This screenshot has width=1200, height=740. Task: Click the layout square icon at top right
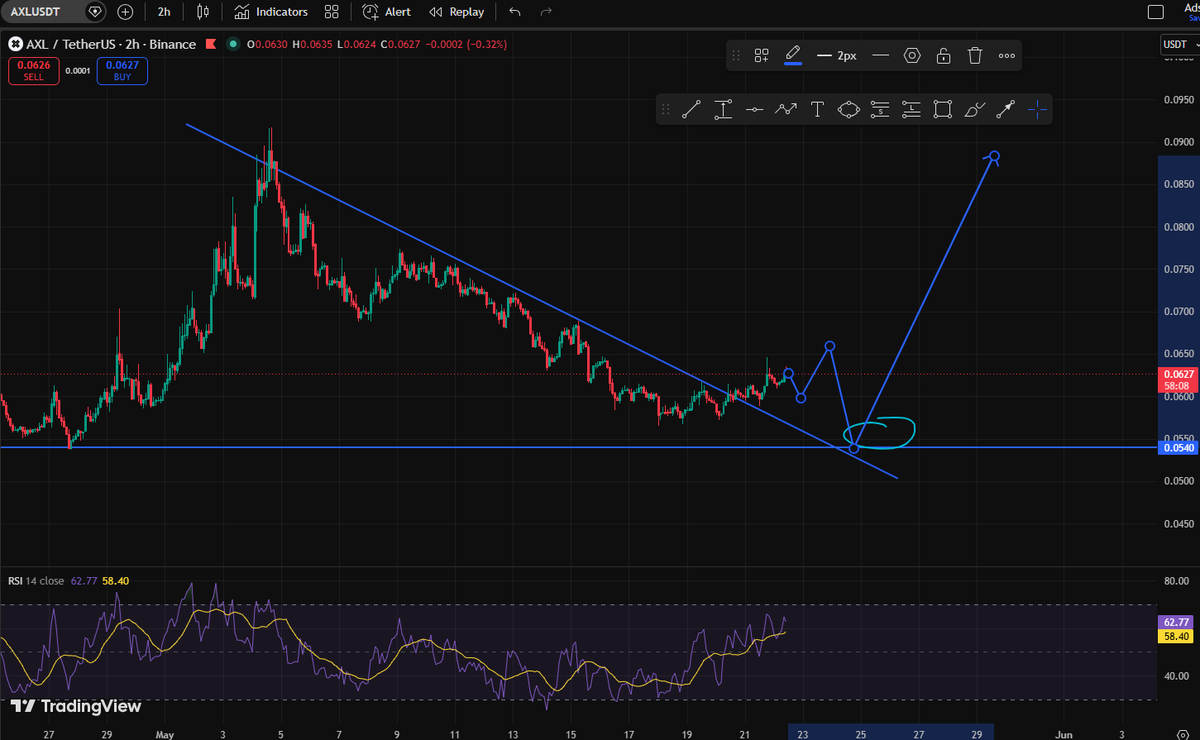tap(1156, 12)
